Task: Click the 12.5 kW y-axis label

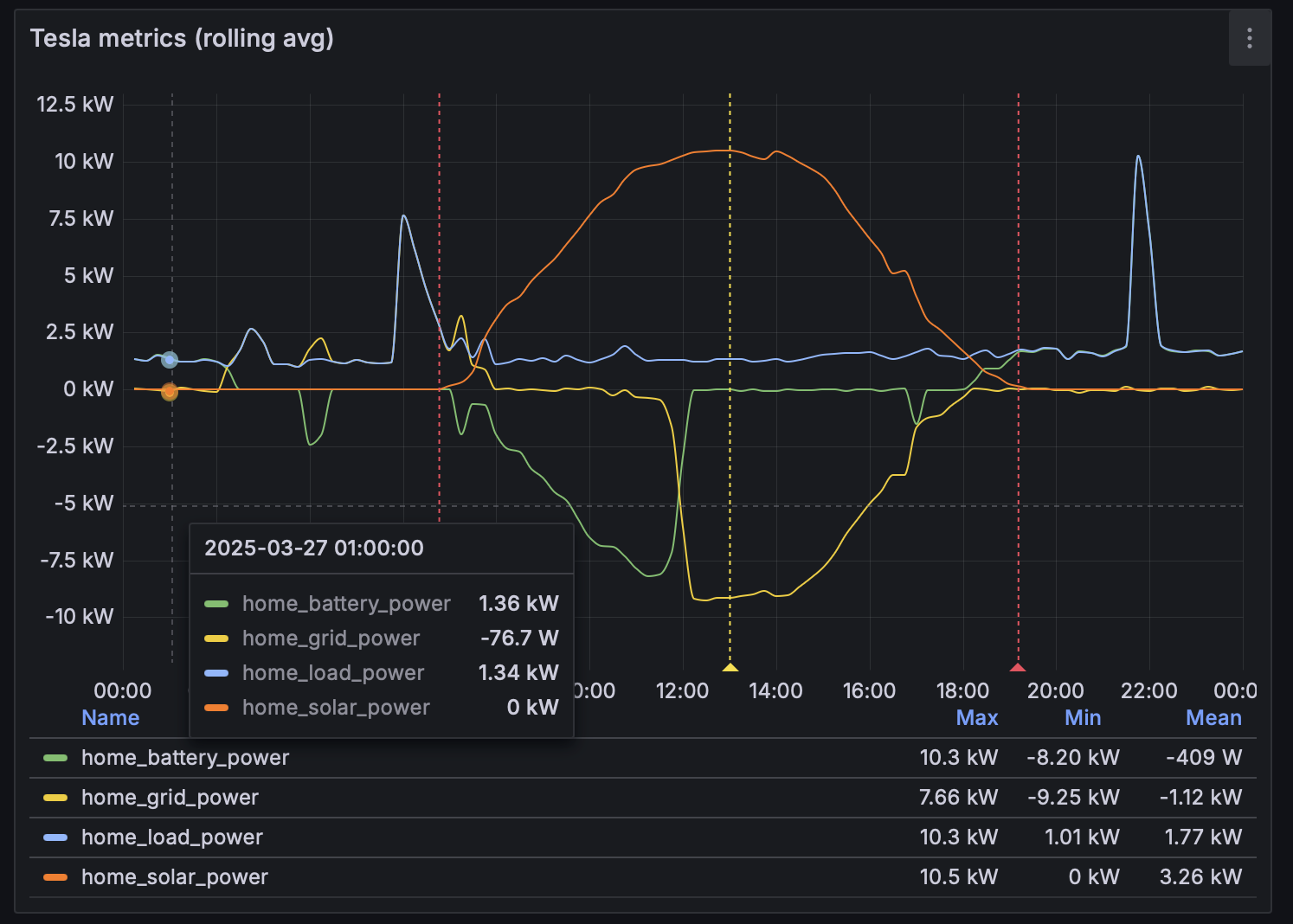Action: (75, 105)
